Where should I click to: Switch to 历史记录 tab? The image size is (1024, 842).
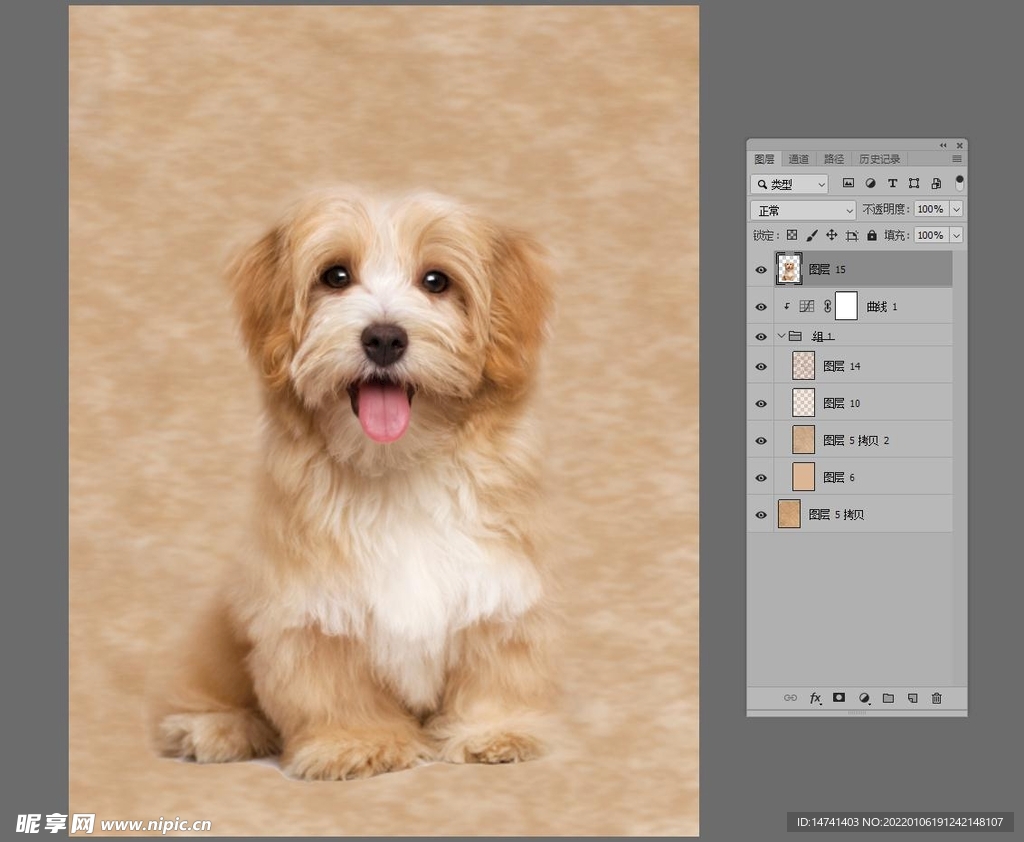879,159
